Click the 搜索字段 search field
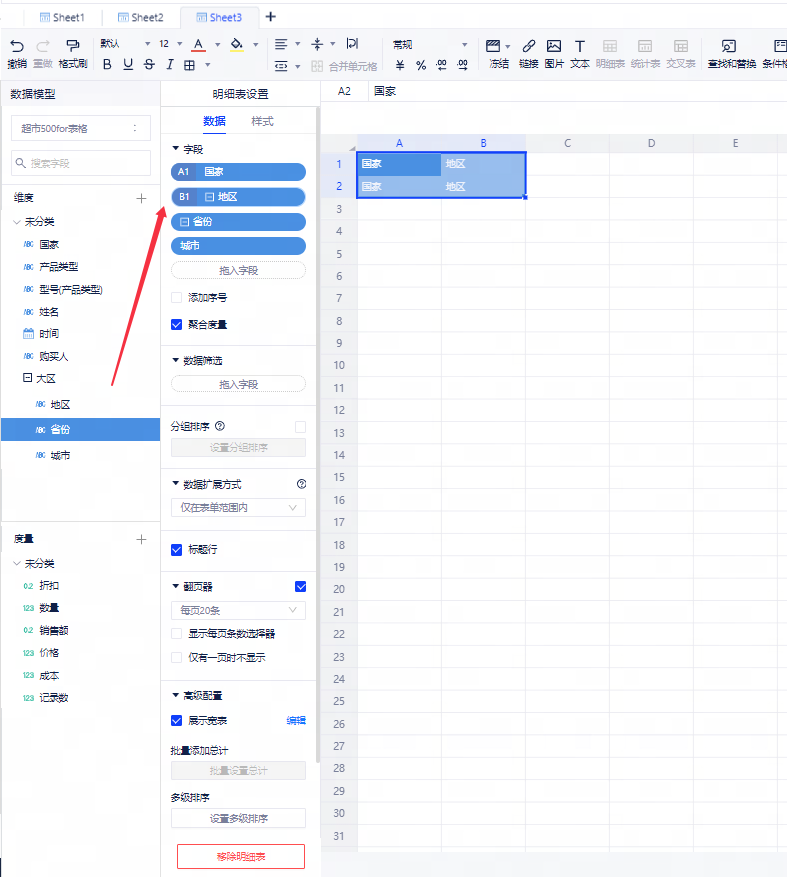 (81, 163)
